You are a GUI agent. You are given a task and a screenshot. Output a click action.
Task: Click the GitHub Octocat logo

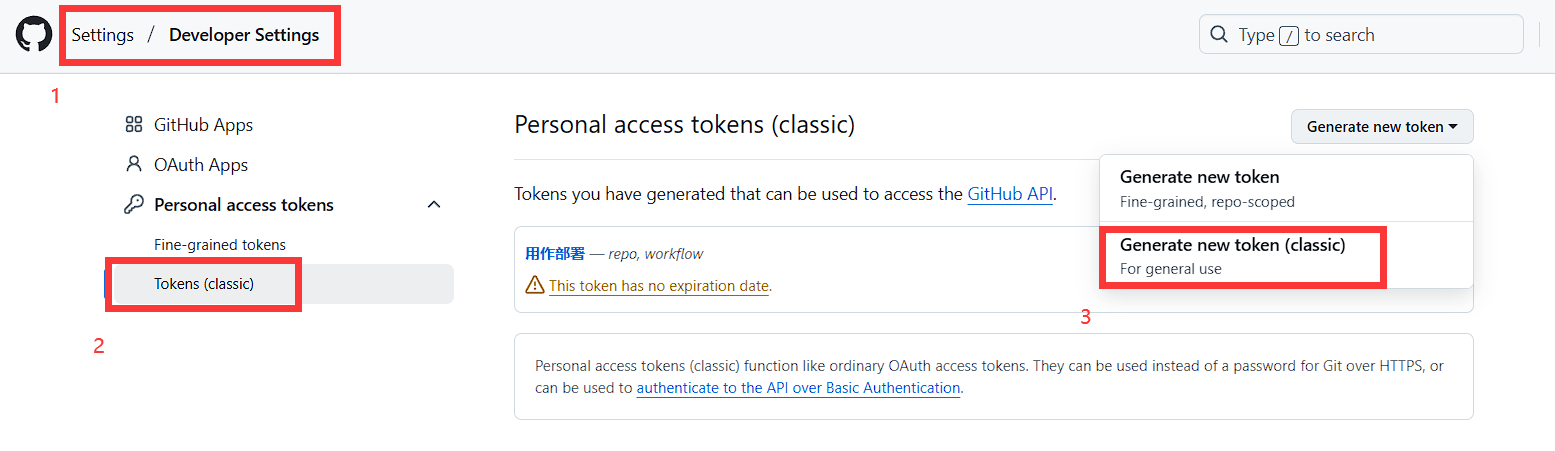[x=33, y=35]
